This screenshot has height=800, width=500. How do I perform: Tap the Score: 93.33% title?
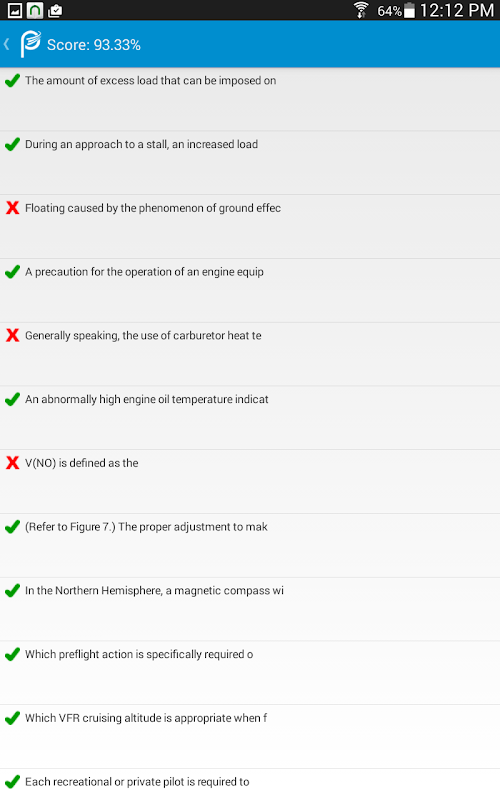click(94, 45)
